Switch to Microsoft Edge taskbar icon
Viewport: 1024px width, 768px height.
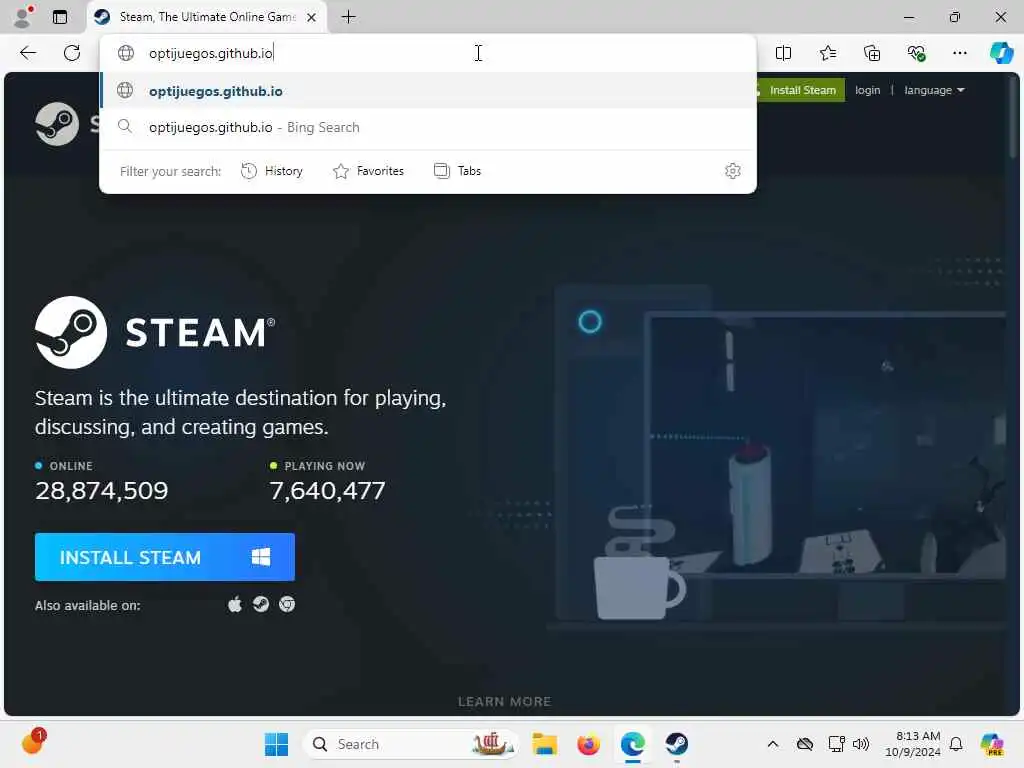click(x=633, y=744)
